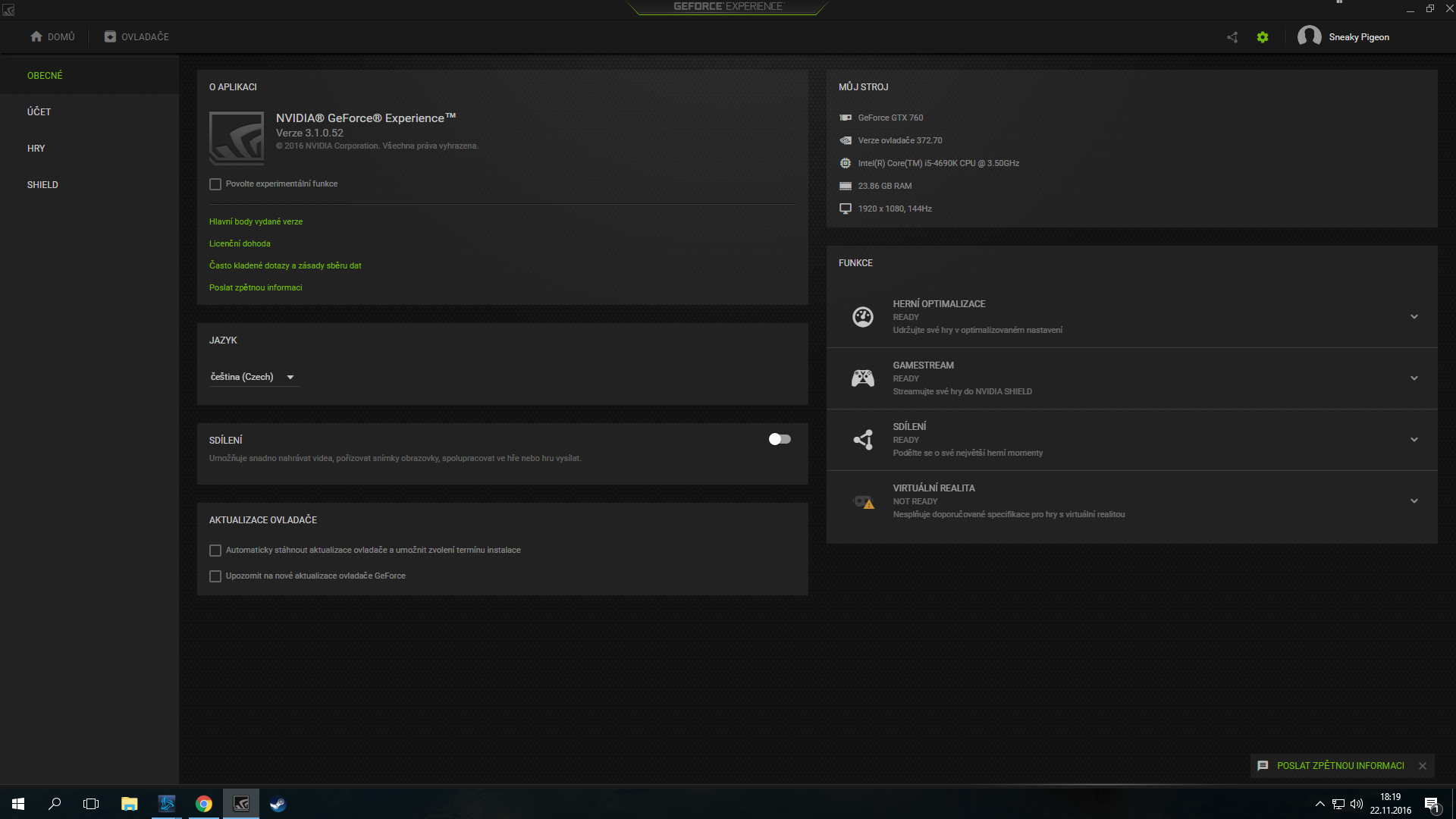Check notify on new GeForce drivers
This screenshot has height=819, width=1456.
(215, 576)
